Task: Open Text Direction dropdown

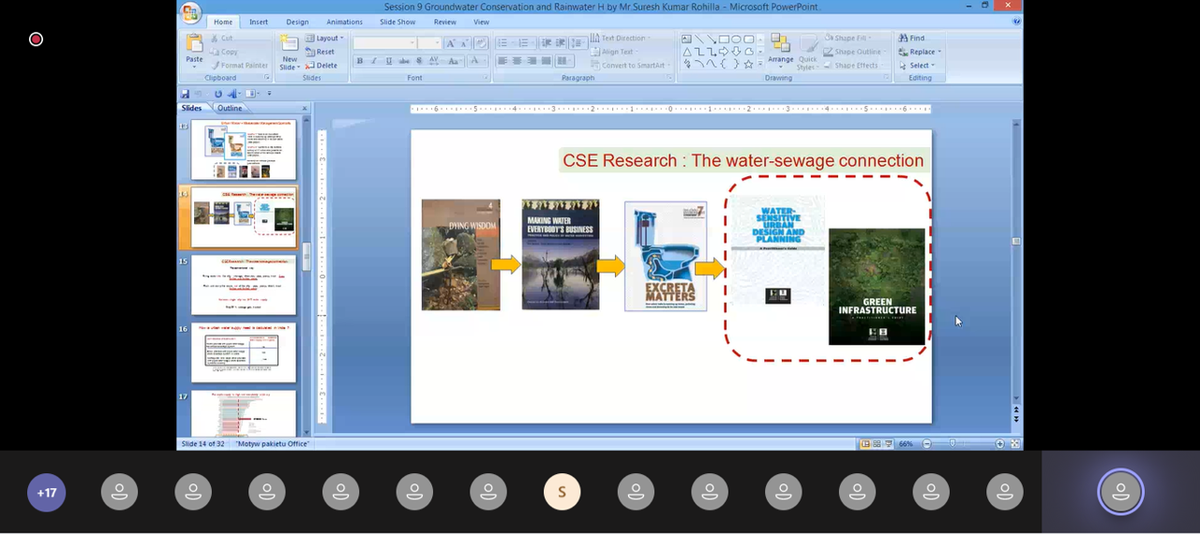Action: click(622, 38)
